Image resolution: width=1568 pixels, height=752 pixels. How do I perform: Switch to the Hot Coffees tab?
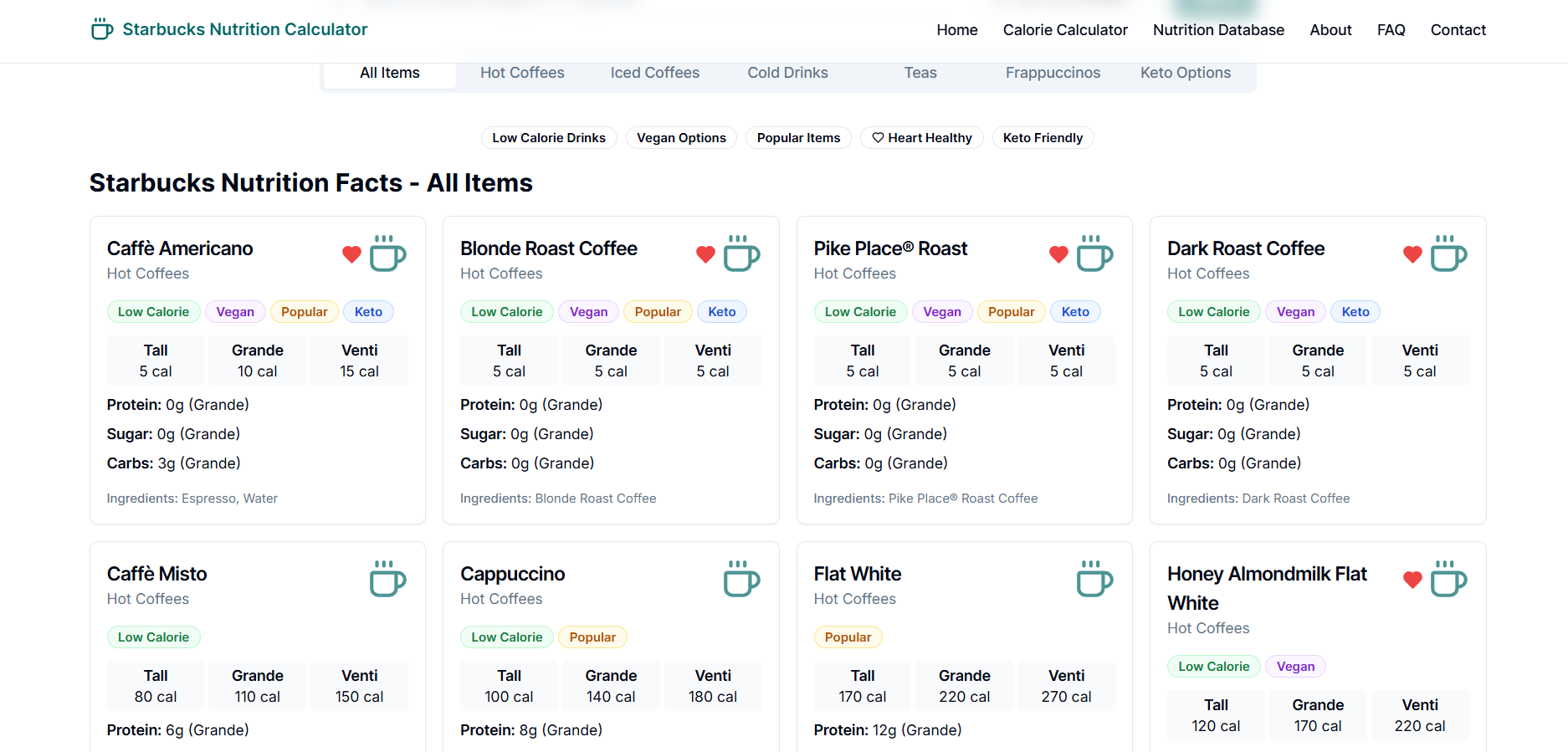[x=522, y=73]
